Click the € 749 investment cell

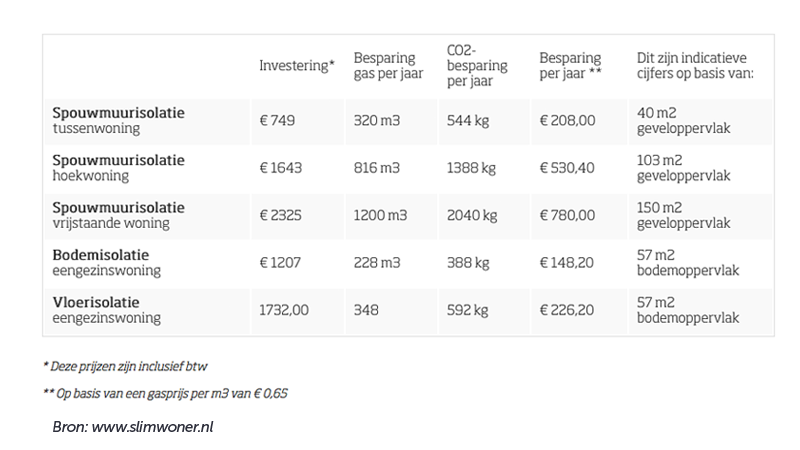[277, 120]
